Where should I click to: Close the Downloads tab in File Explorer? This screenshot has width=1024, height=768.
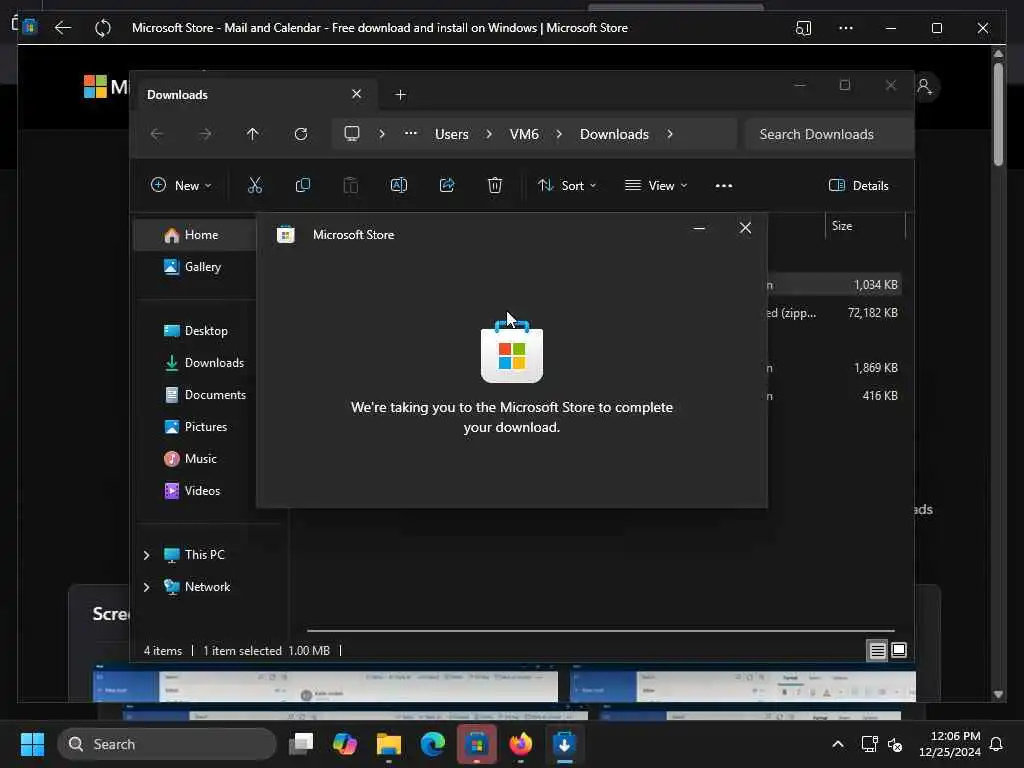tap(357, 94)
